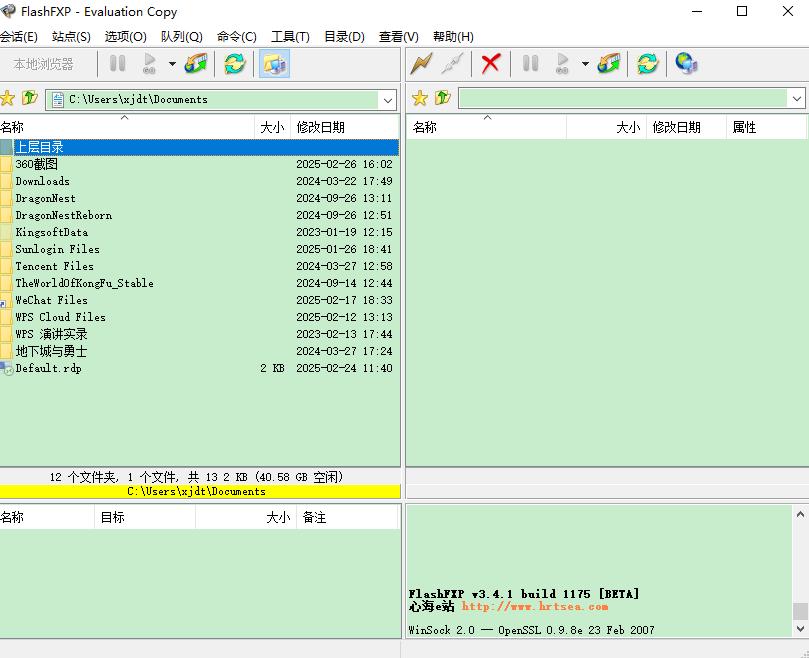The height and width of the screenshot is (658, 809).
Task: Select the Default.rdp file
Action: [x=200, y=368]
